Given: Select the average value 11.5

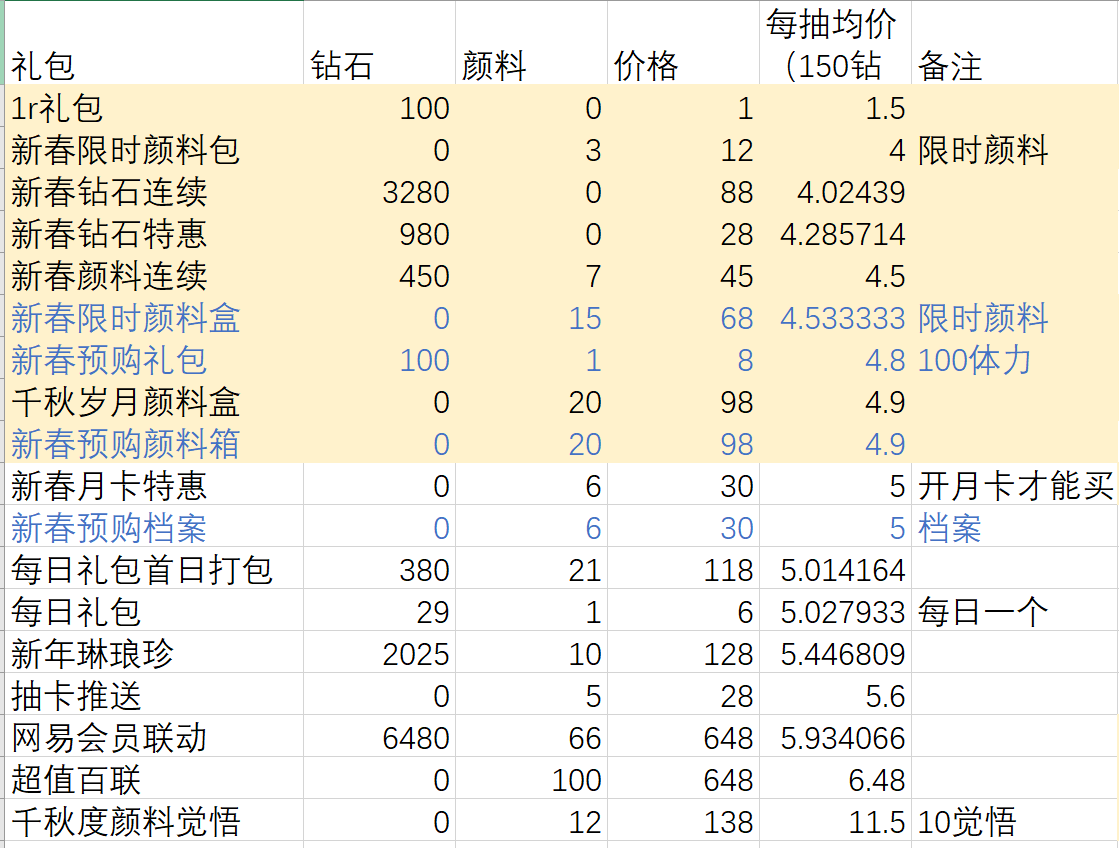Looking at the screenshot, I should 877,823.
